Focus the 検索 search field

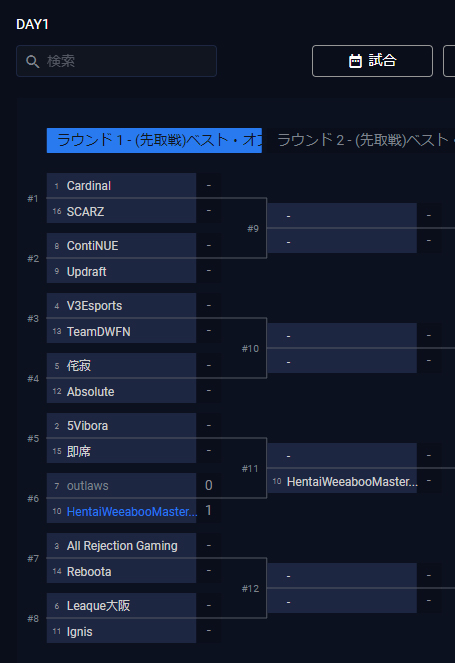click(116, 61)
